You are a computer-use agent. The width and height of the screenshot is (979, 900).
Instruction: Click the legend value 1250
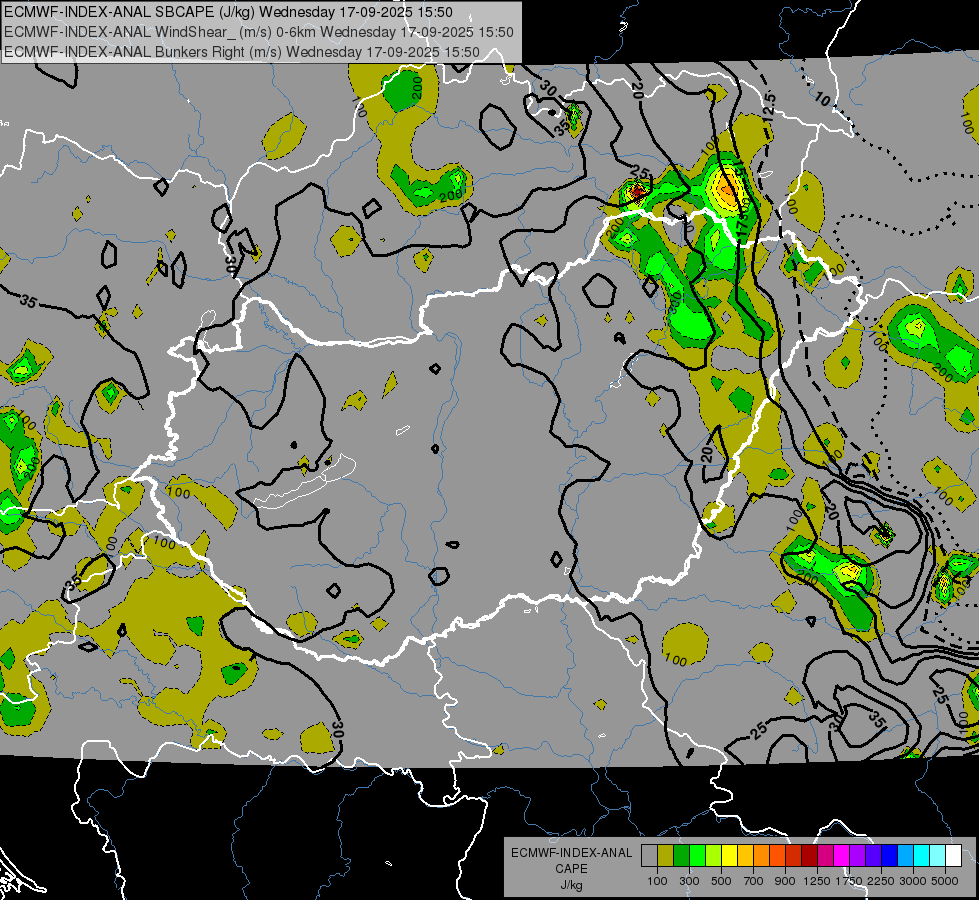(x=817, y=881)
